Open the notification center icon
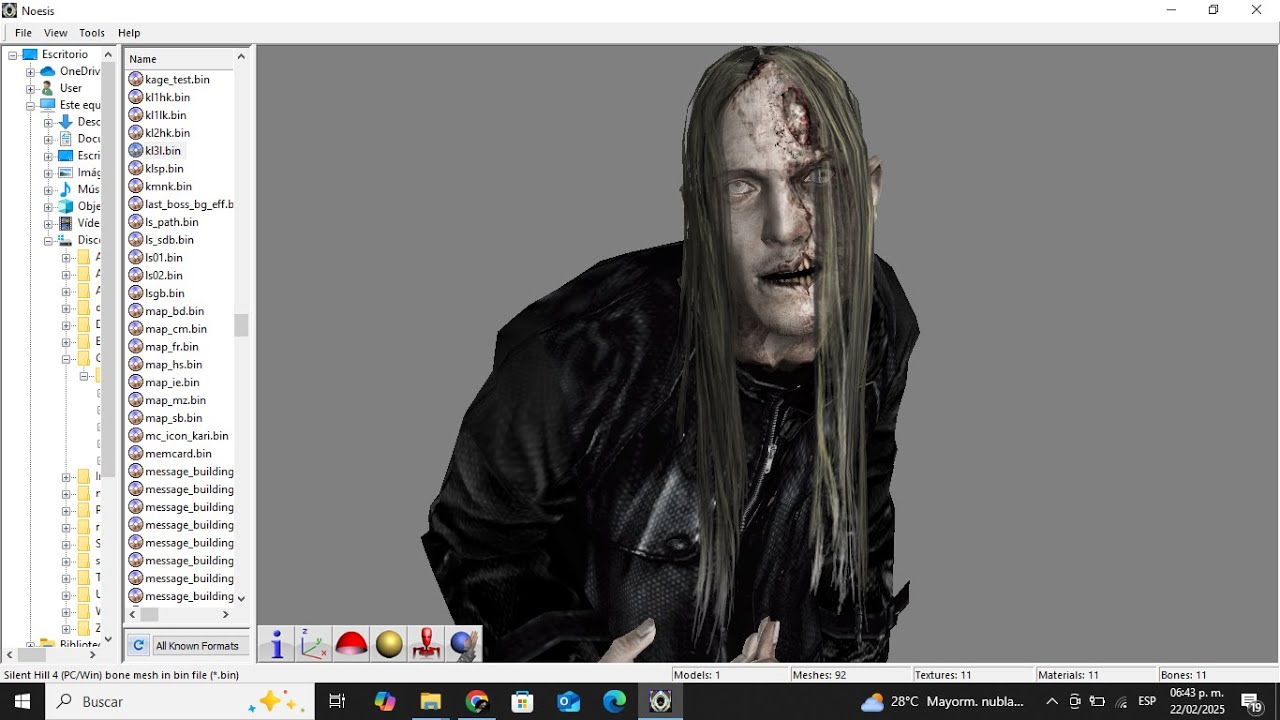The image size is (1280, 720). [1251, 702]
